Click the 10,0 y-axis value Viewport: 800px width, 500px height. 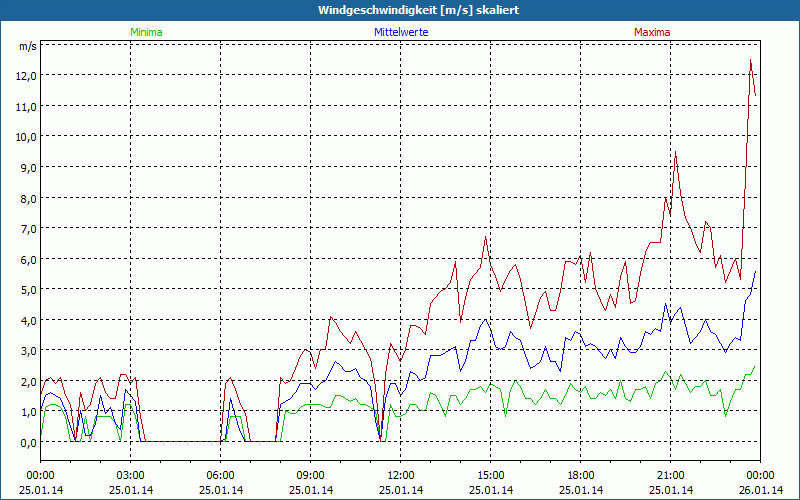pyautogui.click(x=26, y=137)
